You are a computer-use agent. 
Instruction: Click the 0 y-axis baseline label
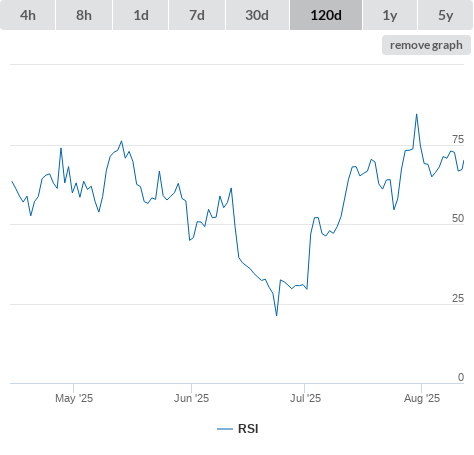click(461, 377)
